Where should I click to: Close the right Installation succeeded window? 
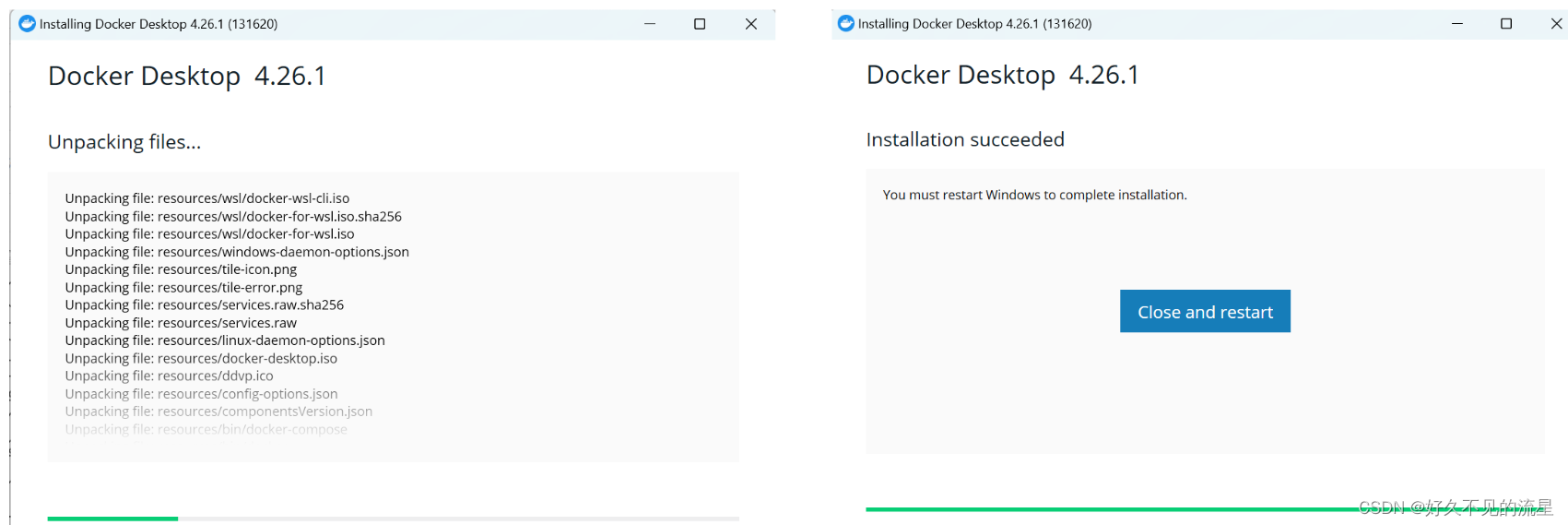click(1556, 23)
